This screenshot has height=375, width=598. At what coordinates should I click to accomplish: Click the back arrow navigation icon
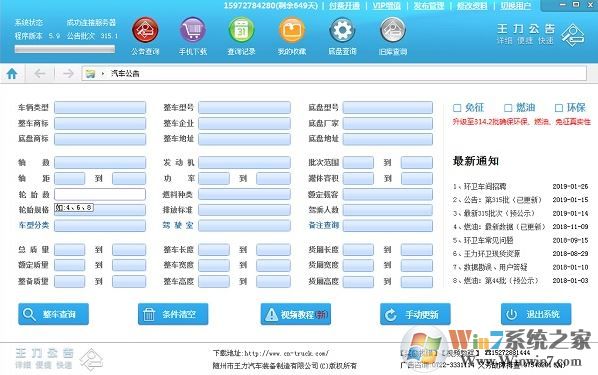pyautogui.click(x=39, y=73)
